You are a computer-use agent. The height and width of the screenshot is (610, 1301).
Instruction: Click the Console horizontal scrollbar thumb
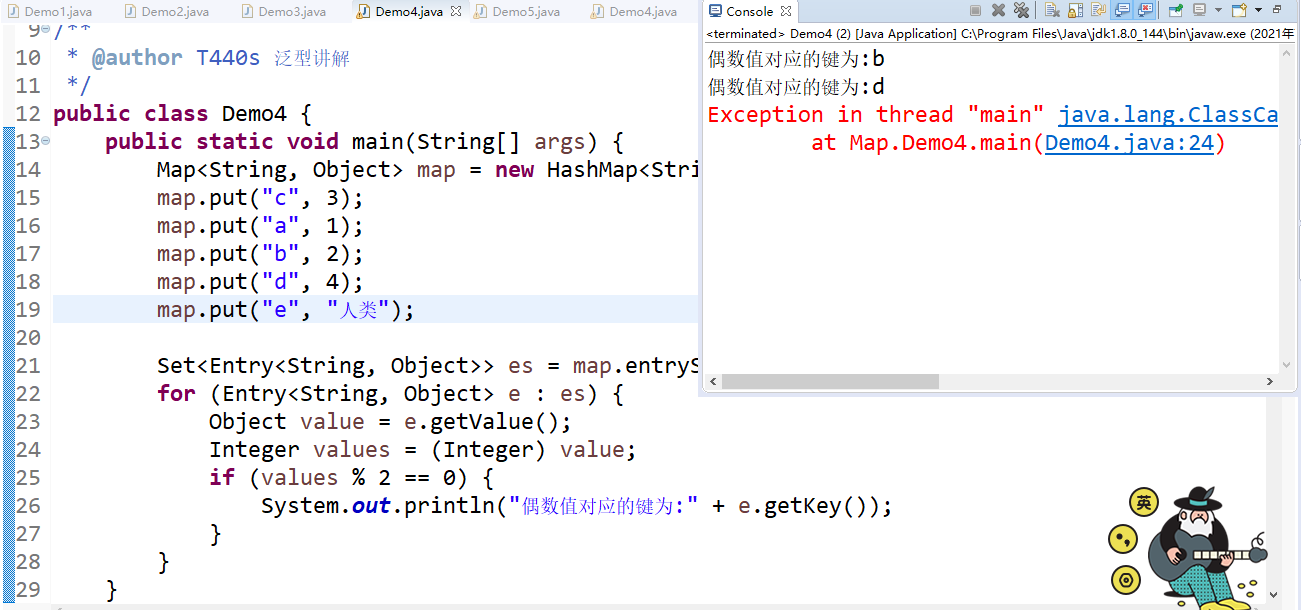point(830,382)
